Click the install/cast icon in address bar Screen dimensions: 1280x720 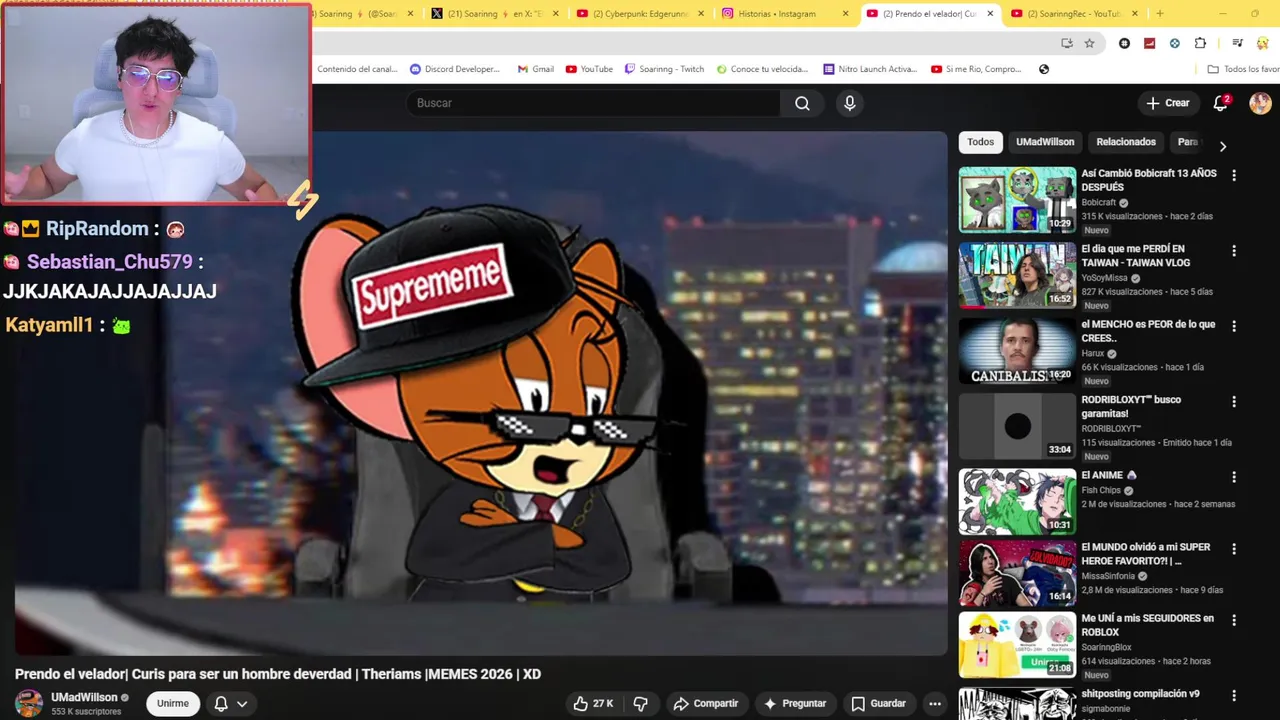pos(1067,43)
